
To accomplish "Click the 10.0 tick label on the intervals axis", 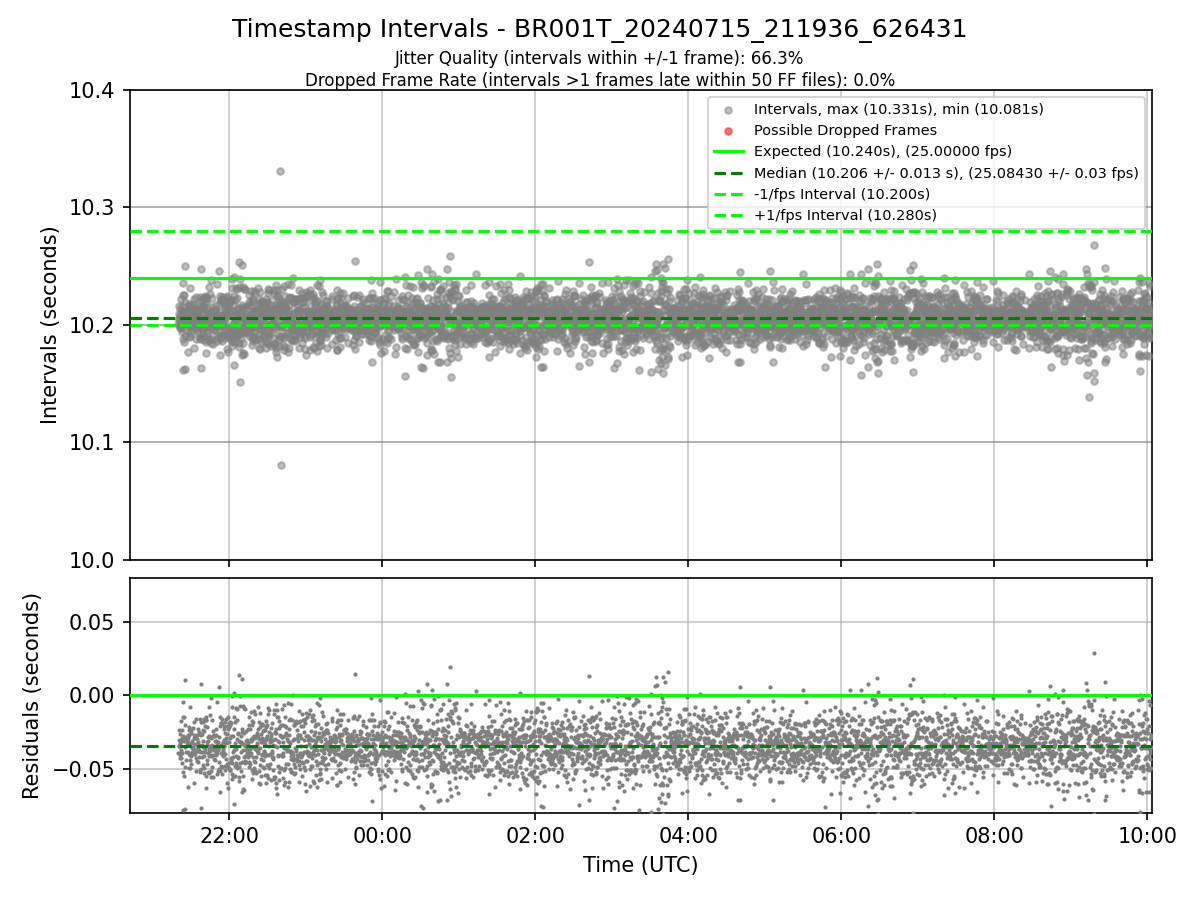I will 94,560.
